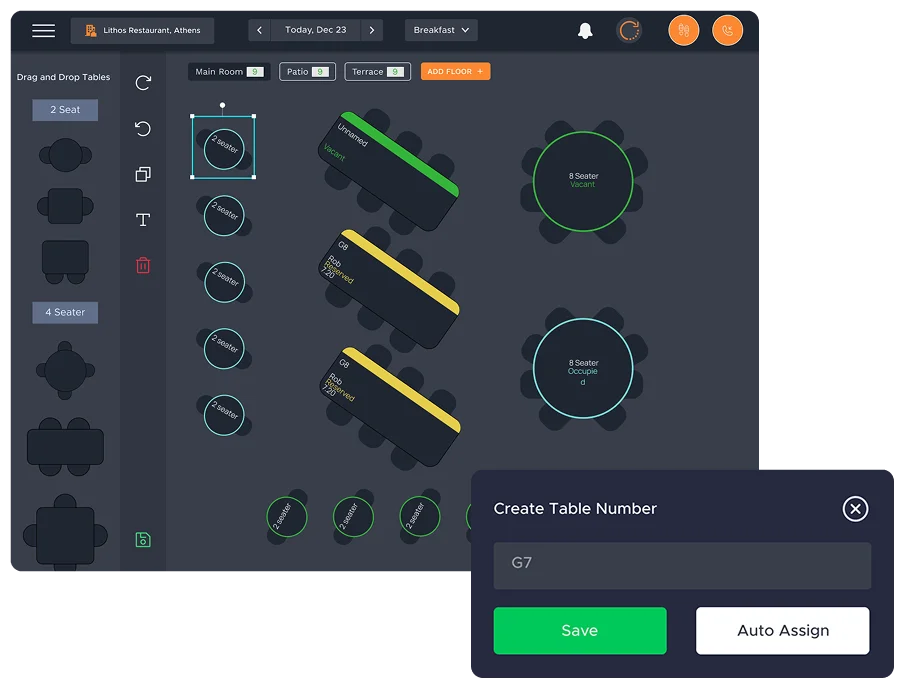Select the text tool icon
Screen dimensions: 906x690
[x=143, y=220]
